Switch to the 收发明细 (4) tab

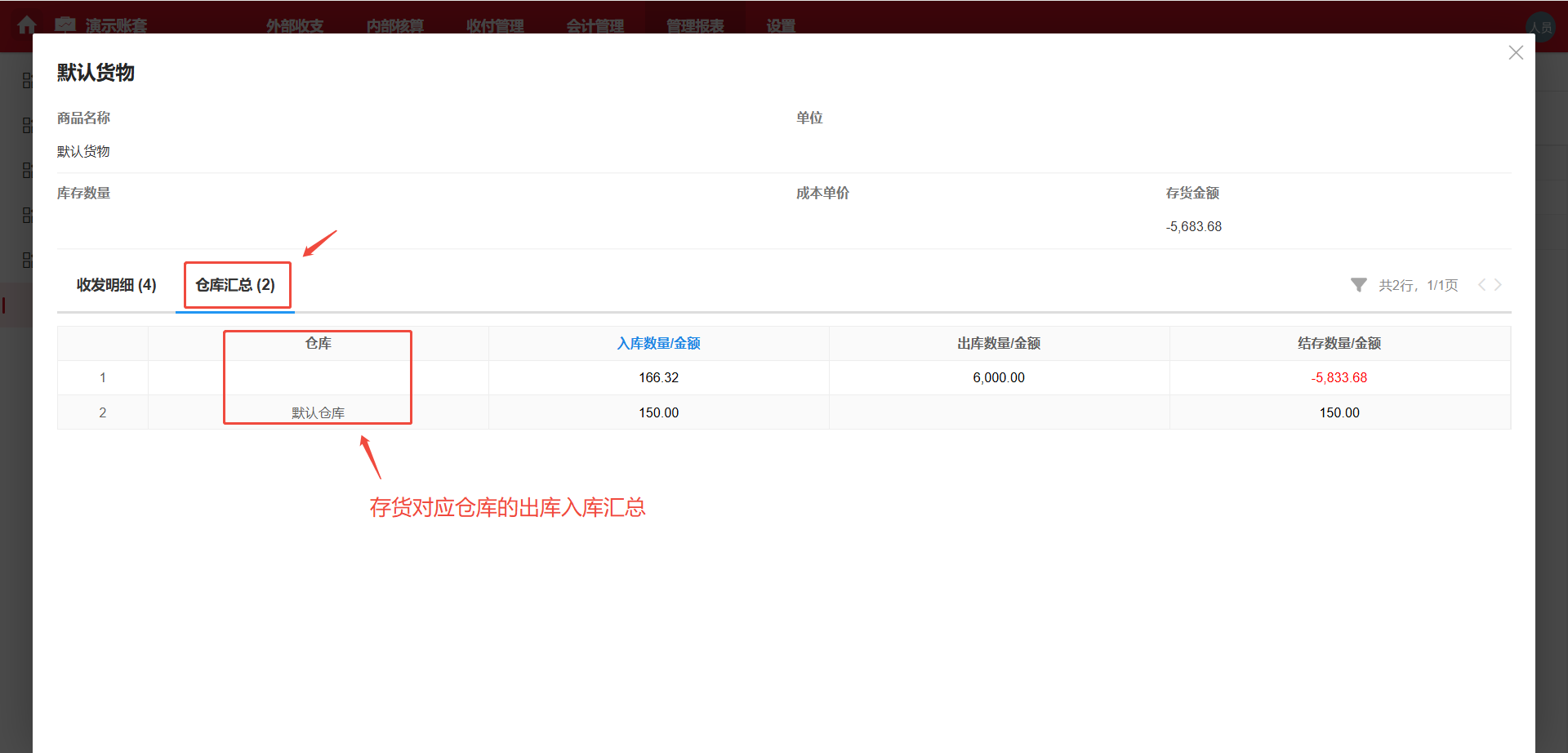(x=116, y=284)
